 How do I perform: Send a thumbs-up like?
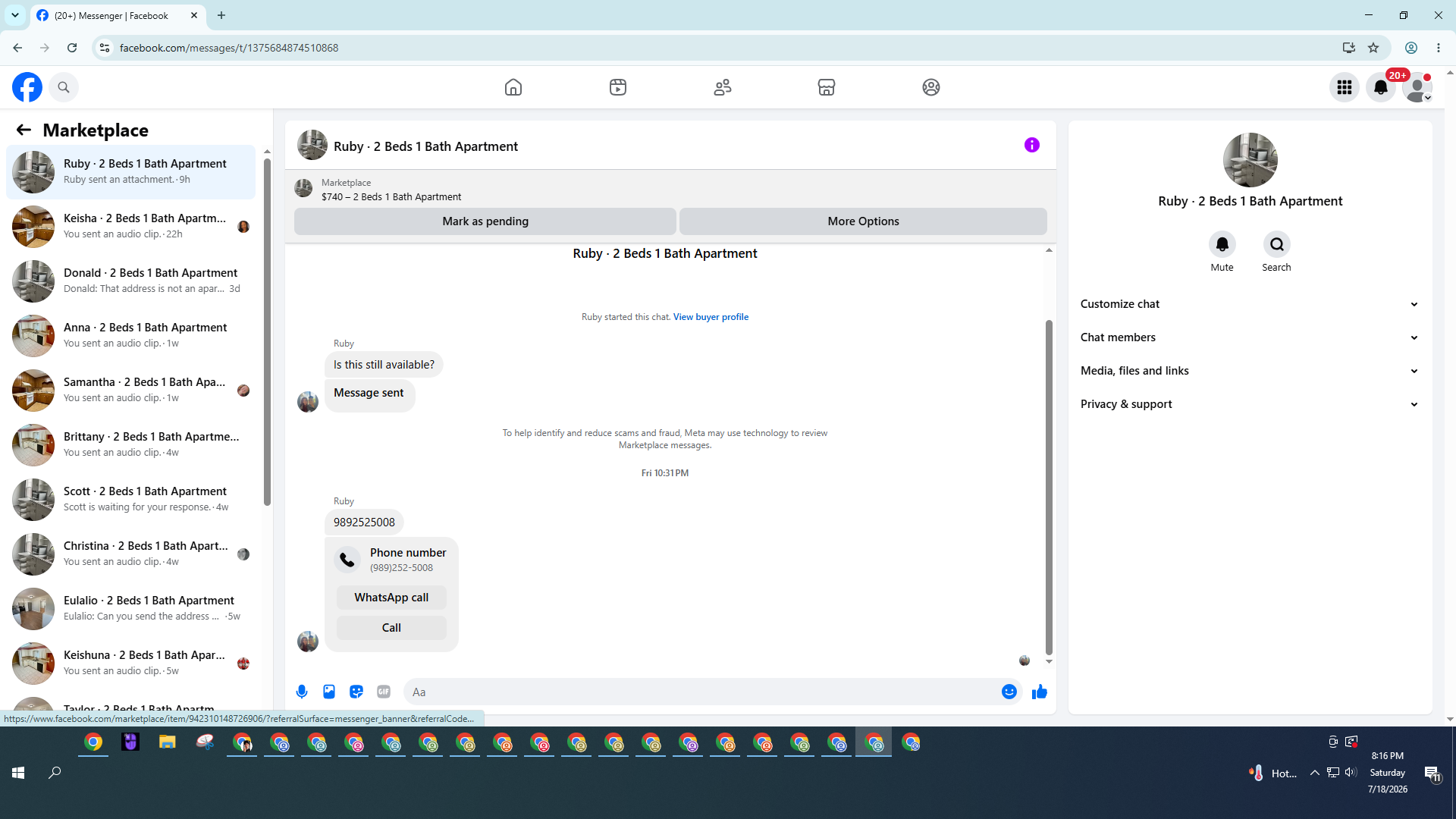[1040, 692]
